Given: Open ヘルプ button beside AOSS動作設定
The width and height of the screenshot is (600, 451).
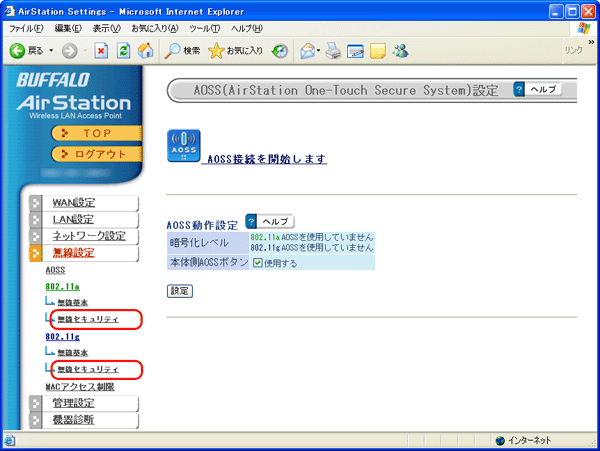Looking at the screenshot, I should pyautogui.click(x=270, y=221).
